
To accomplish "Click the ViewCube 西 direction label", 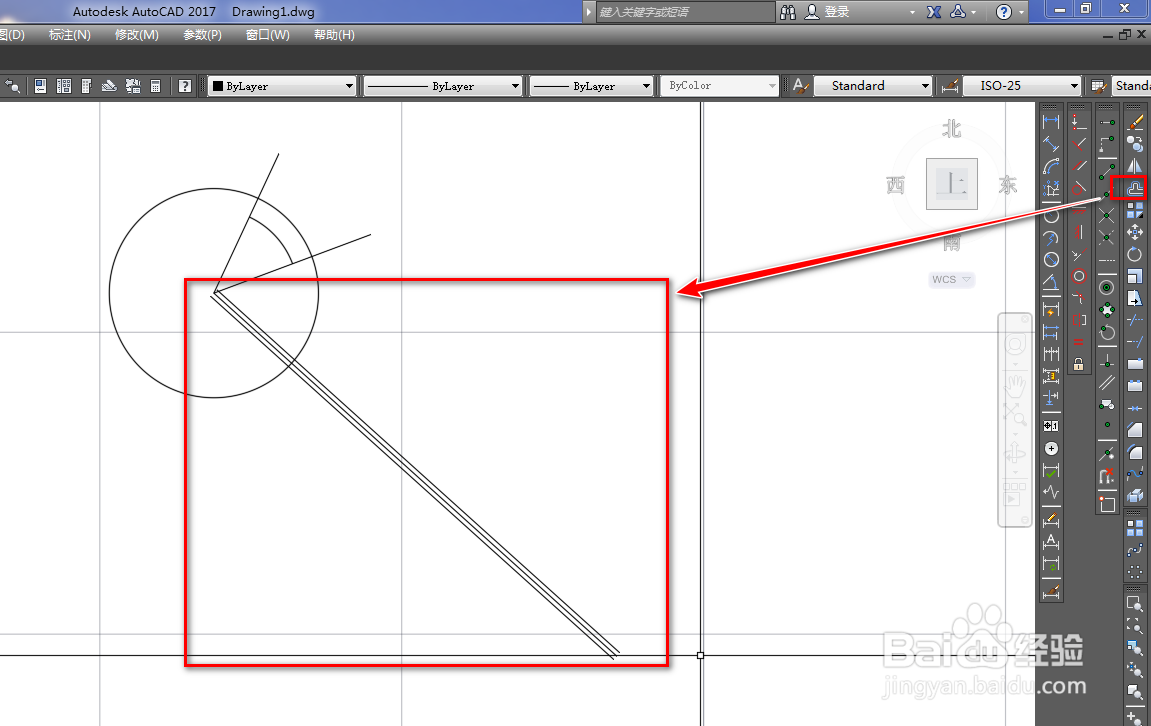I will 896,184.
